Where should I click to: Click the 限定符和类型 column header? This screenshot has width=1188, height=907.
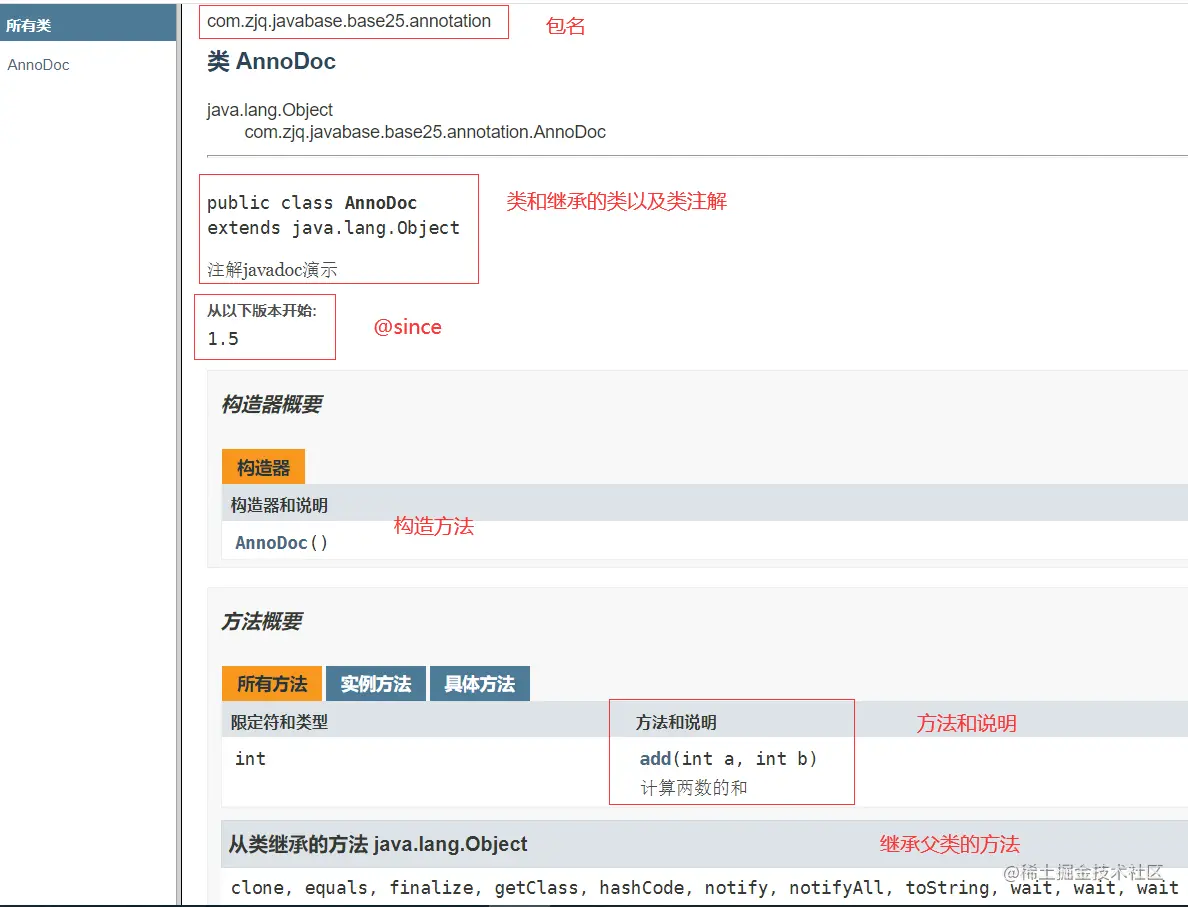point(279,722)
